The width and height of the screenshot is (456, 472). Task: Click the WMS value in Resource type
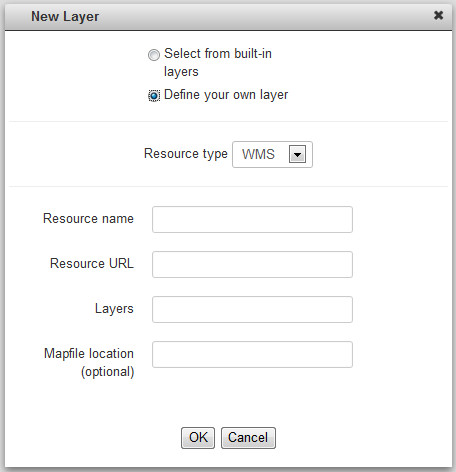pyautogui.click(x=258, y=154)
